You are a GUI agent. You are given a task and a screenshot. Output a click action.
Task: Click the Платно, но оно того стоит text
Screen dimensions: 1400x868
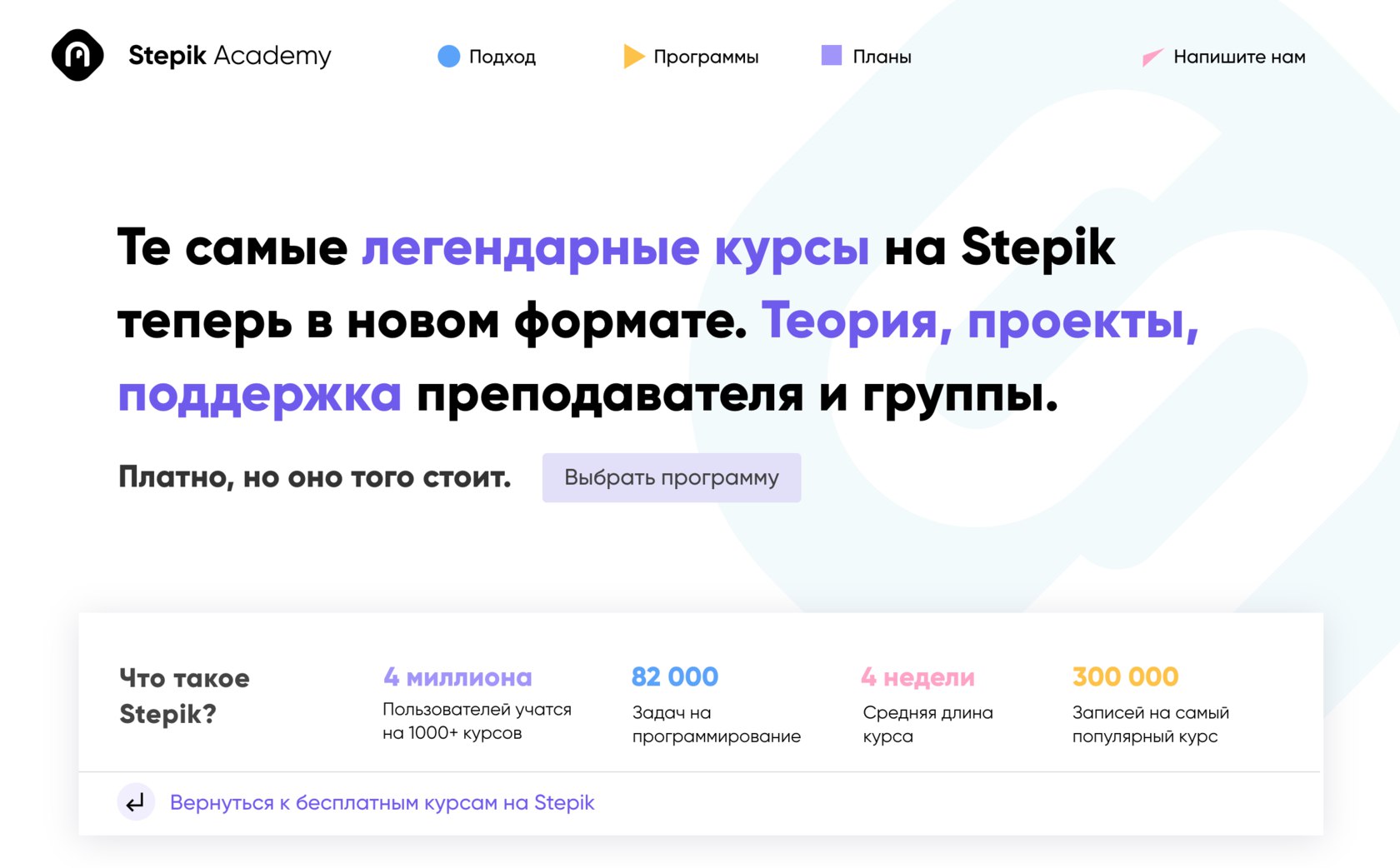314,477
